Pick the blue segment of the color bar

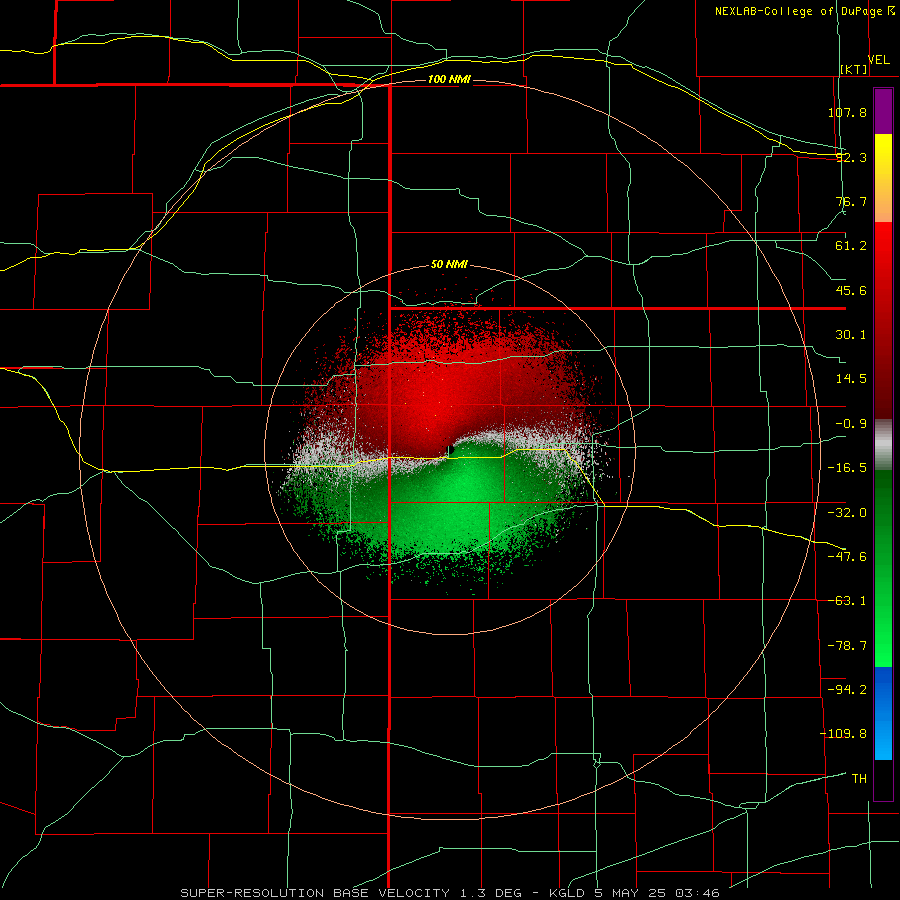click(883, 713)
